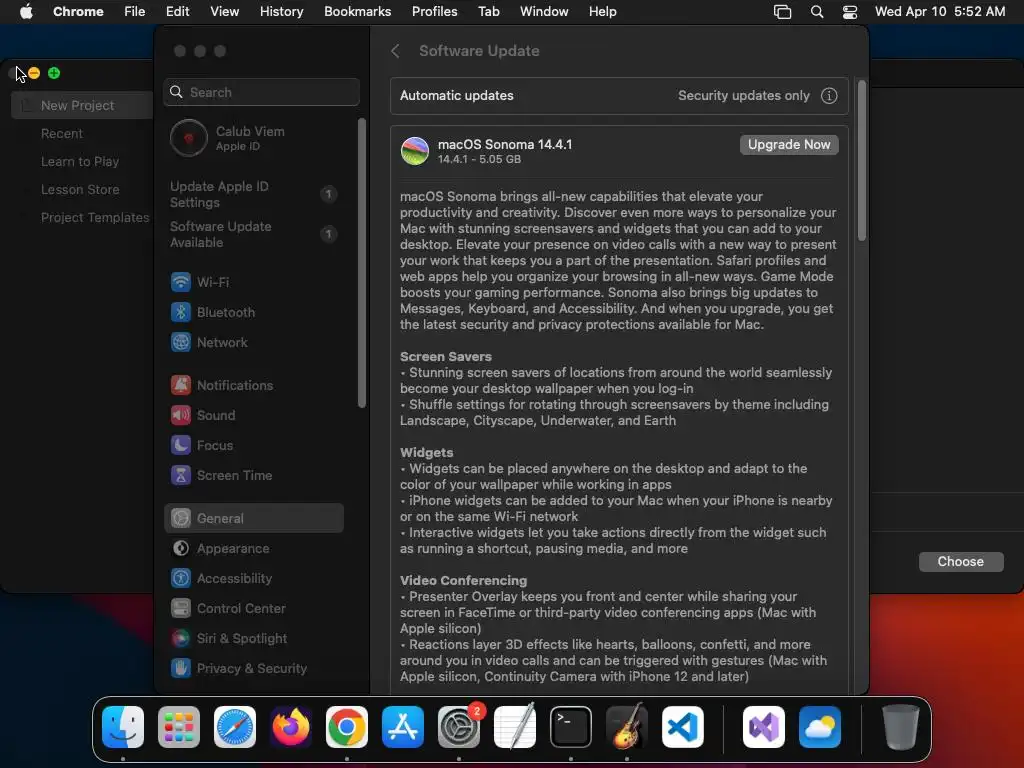Click System Settings icon in Dock
The height and width of the screenshot is (768, 1024).
(458, 727)
